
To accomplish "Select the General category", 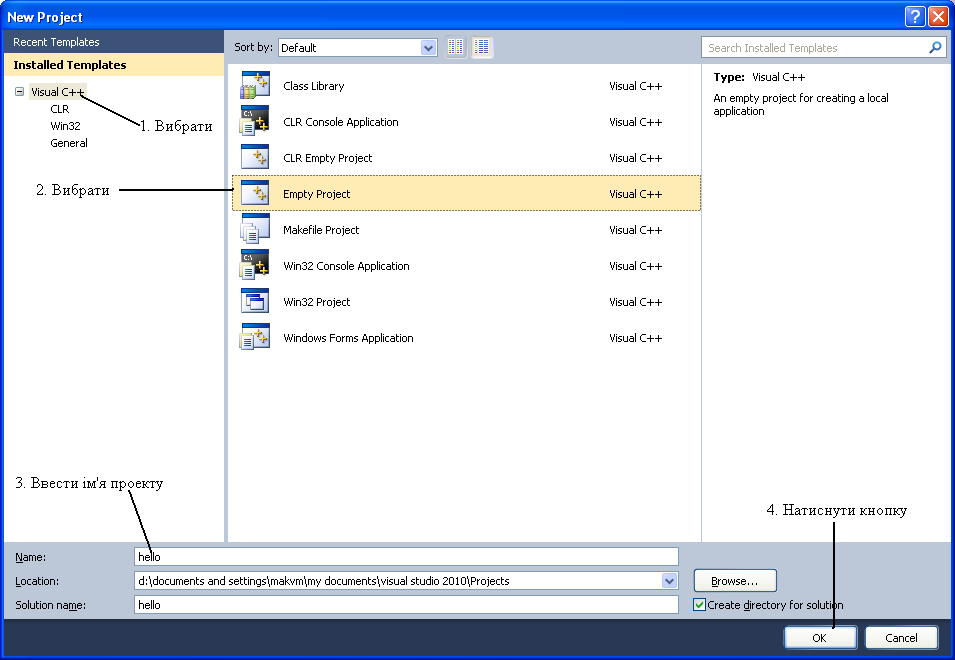I will pyautogui.click(x=69, y=143).
